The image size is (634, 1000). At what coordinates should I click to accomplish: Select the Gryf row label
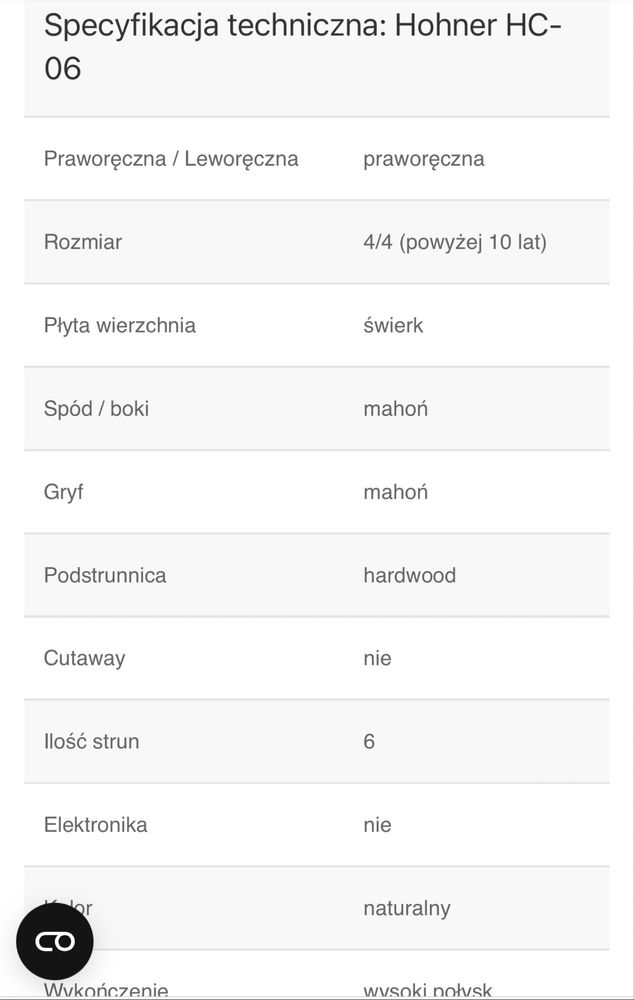pos(63,492)
